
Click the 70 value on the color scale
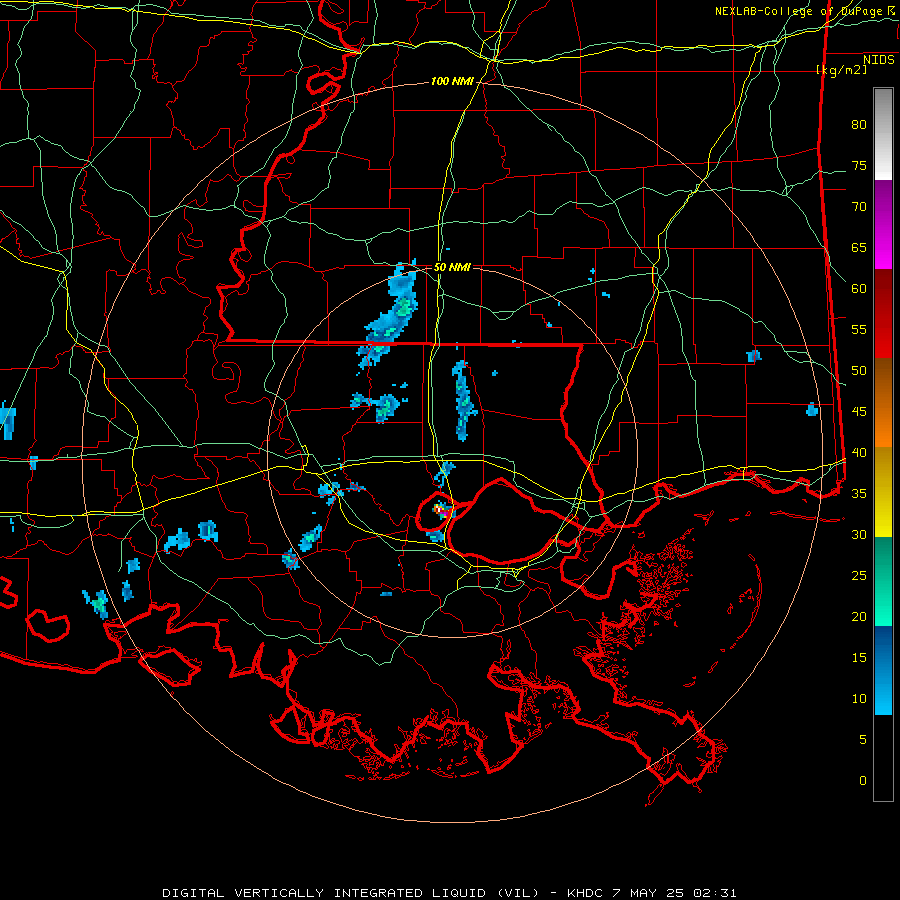[859, 207]
